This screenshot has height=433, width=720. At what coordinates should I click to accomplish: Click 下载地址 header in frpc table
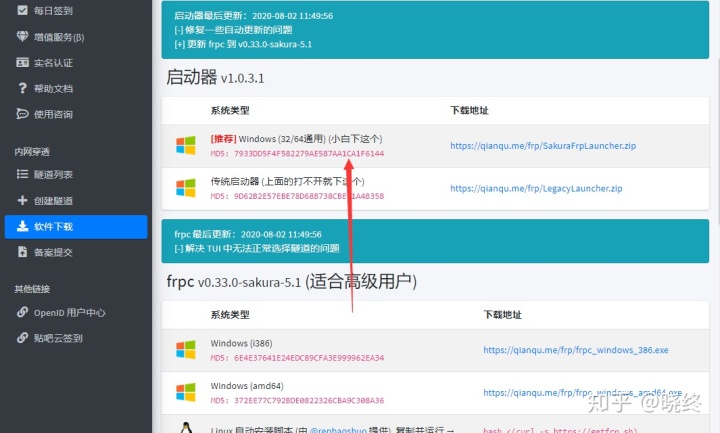click(502, 315)
